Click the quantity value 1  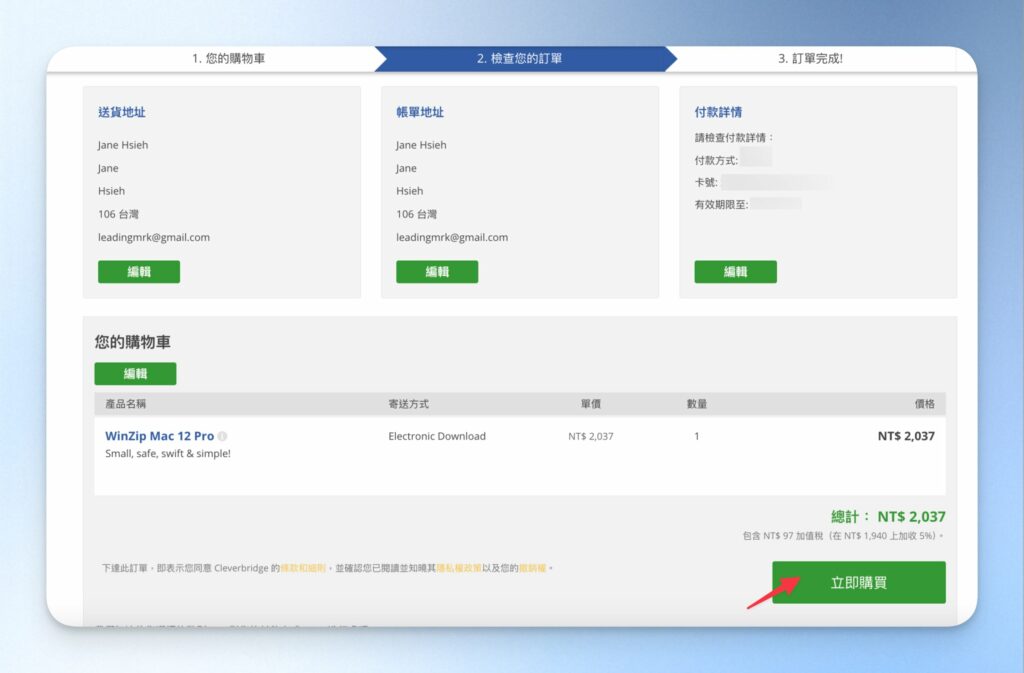tap(697, 436)
